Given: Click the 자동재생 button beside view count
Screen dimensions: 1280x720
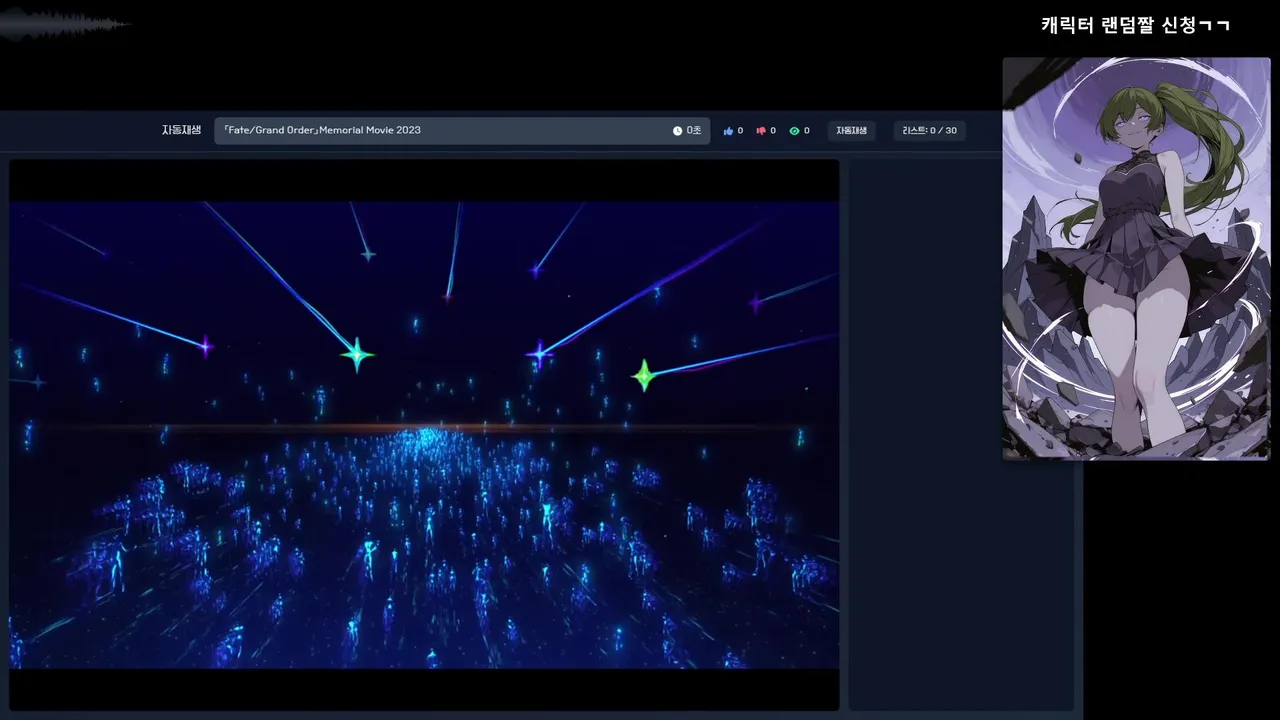Looking at the screenshot, I should 851,131.
